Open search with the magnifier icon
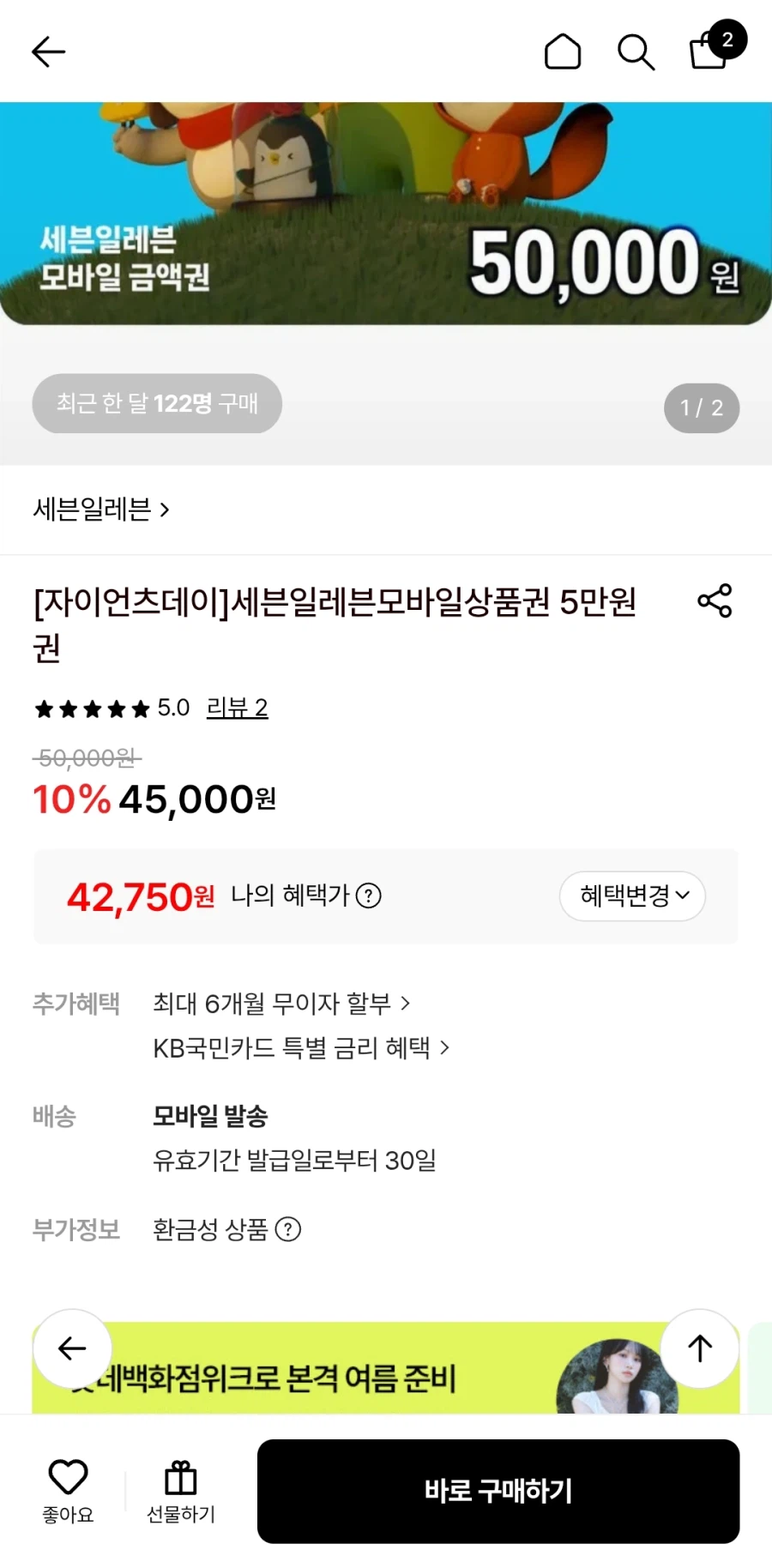 click(x=636, y=52)
